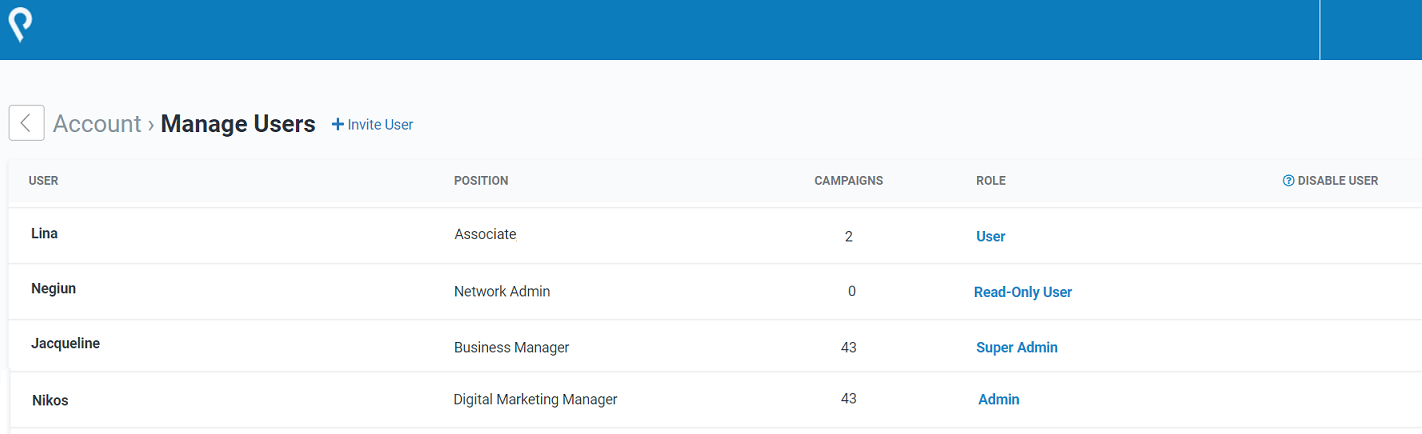Select the user named Negiun
This screenshot has height=434, width=1422.
point(54,288)
